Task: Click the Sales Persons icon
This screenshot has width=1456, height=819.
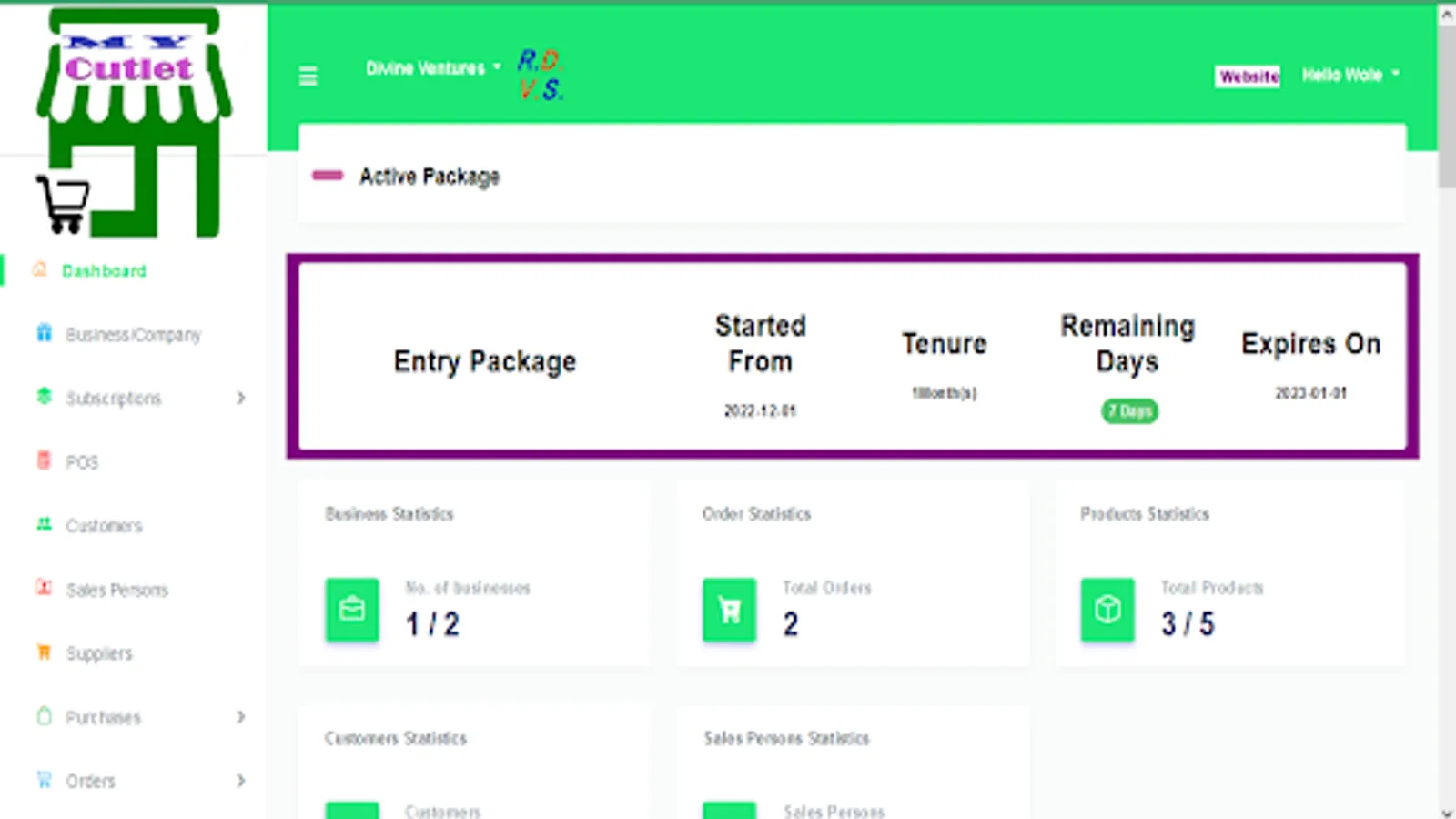Action: tap(44, 588)
